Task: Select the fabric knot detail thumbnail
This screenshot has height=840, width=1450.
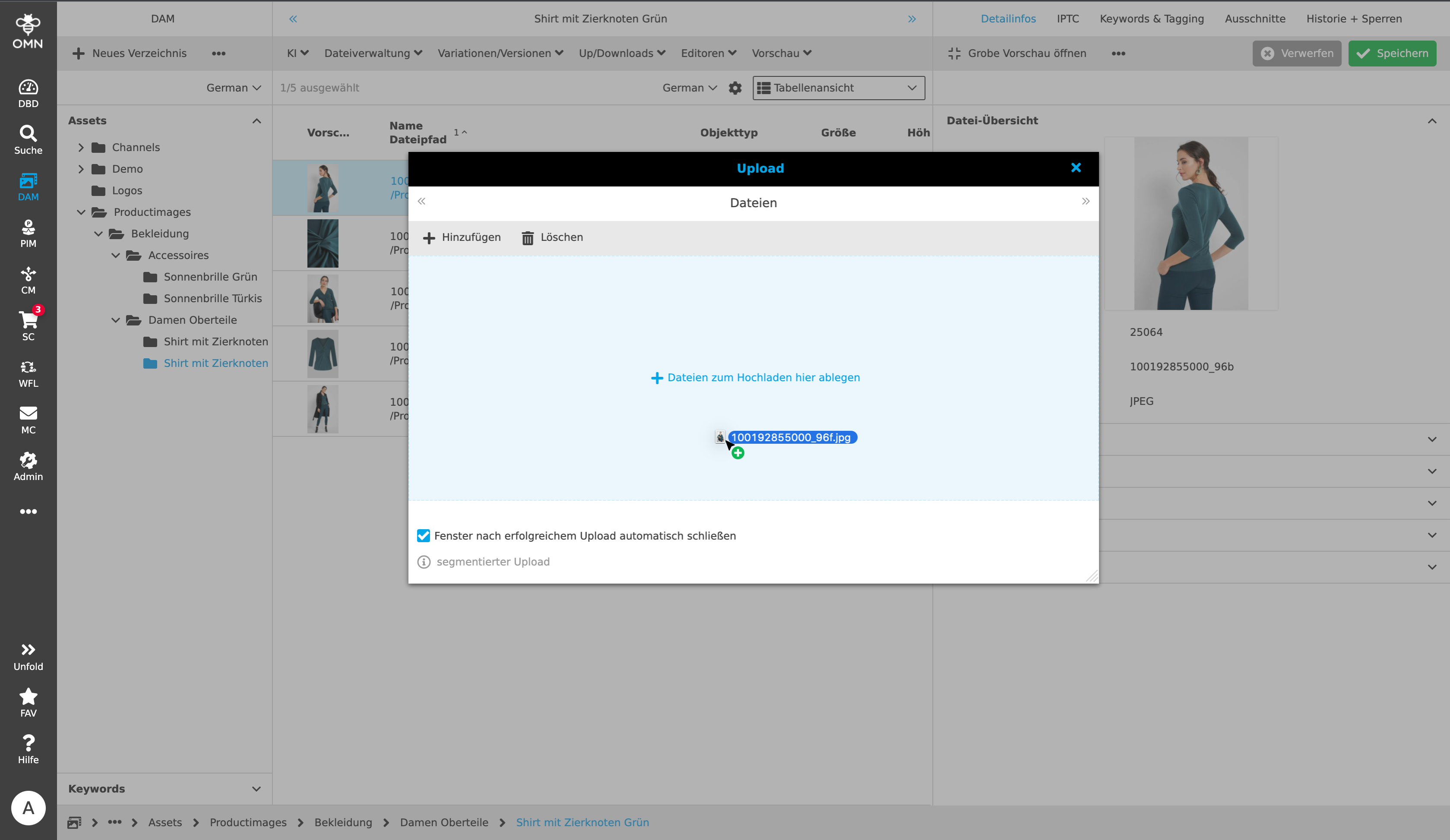Action: [323, 243]
